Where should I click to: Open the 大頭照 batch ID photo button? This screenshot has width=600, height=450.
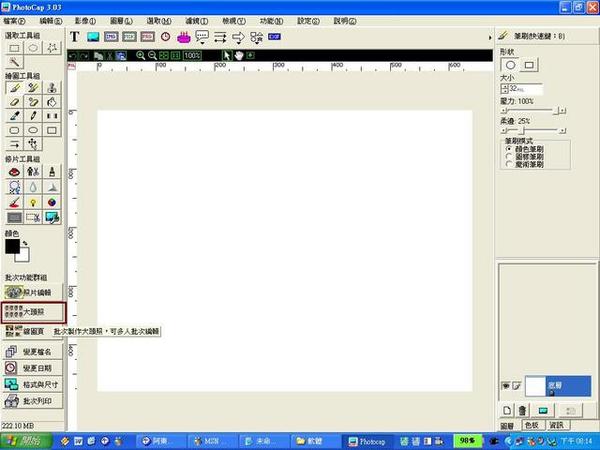(x=33, y=312)
